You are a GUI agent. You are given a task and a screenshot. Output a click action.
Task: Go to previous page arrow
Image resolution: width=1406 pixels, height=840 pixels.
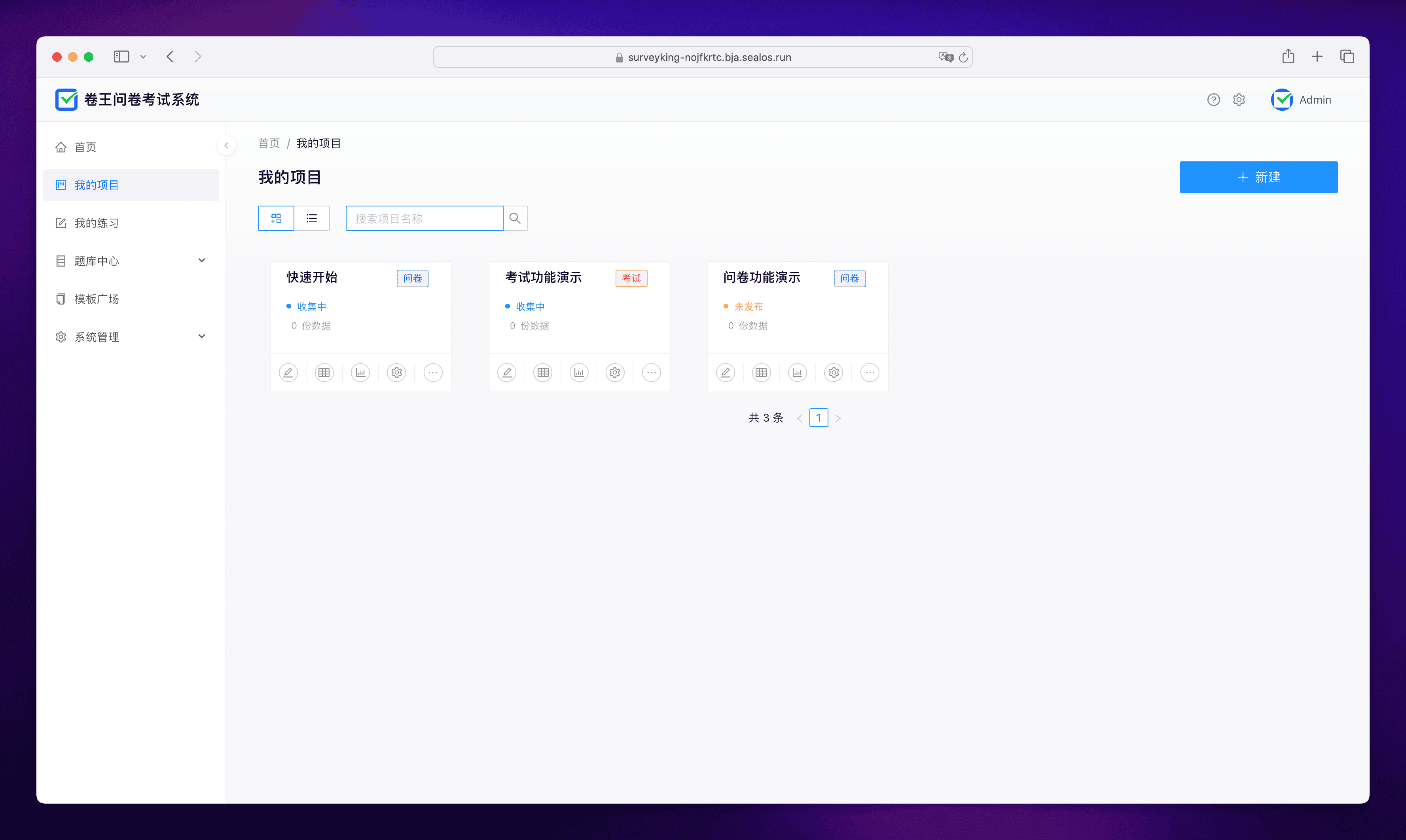800,418
